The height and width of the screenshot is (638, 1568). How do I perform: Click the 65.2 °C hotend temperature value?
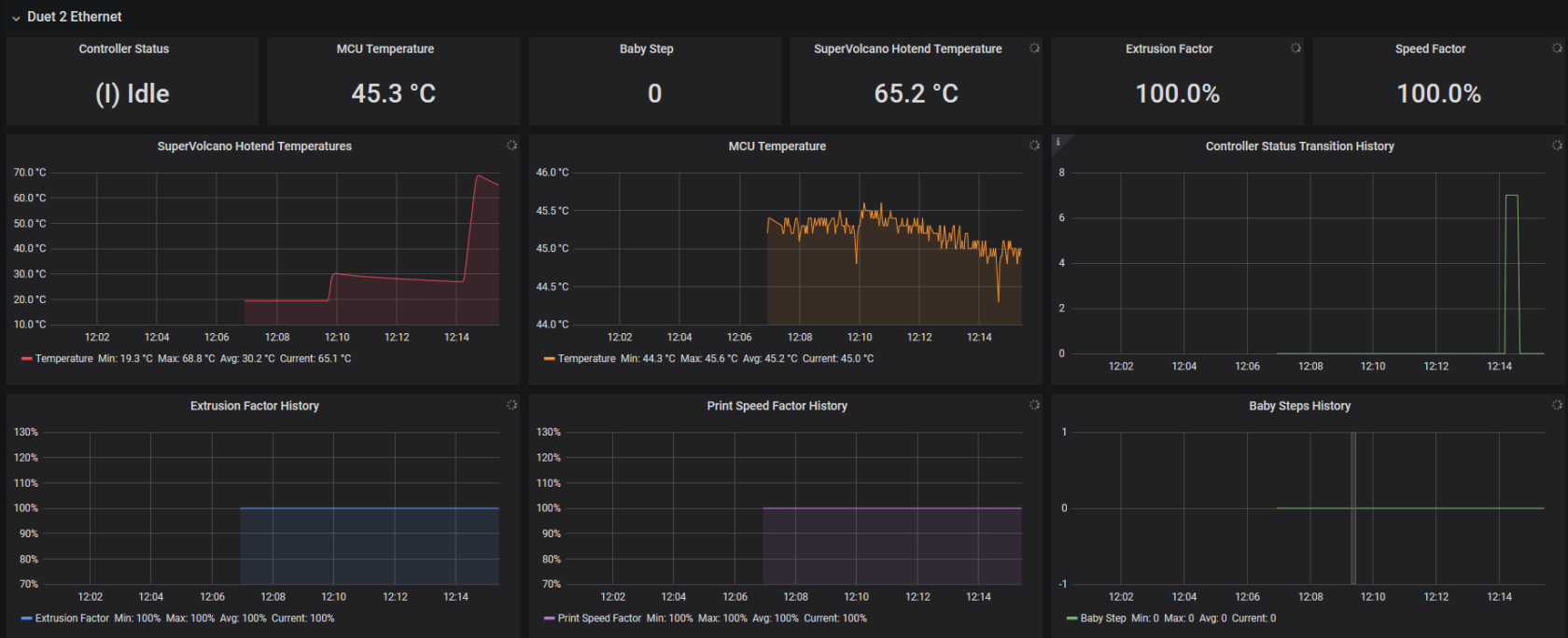[x=917, y=93]
